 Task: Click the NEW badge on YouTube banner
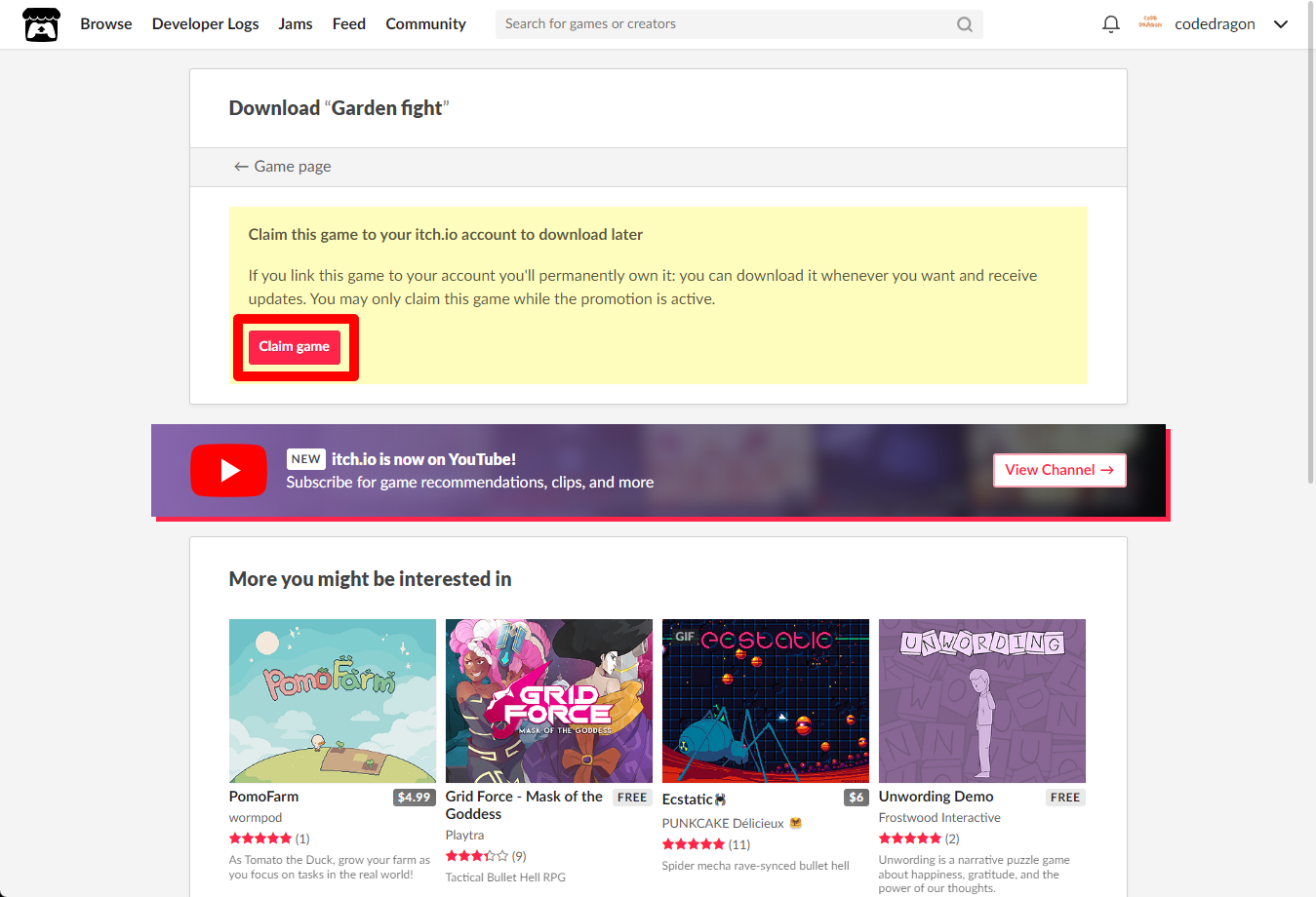click(305, 459)
